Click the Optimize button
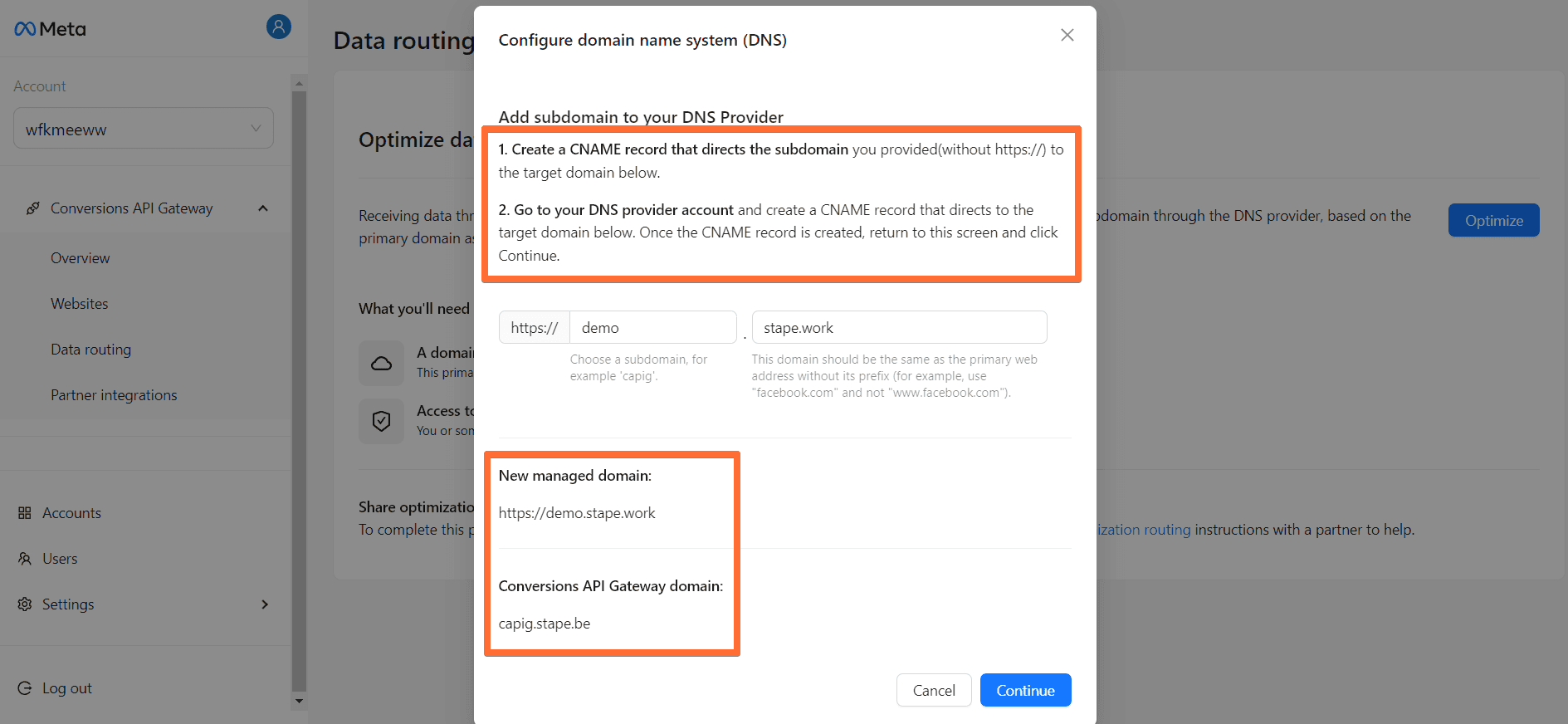The width and height of the screenshot is (1568, 724). [x=1494, y=220]
